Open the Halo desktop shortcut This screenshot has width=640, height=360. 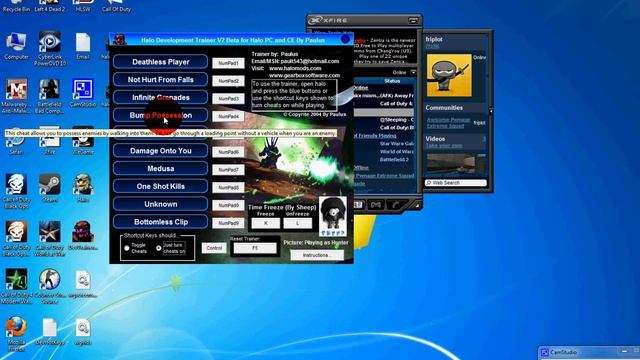pyautogui.click(x=83, y=188)
